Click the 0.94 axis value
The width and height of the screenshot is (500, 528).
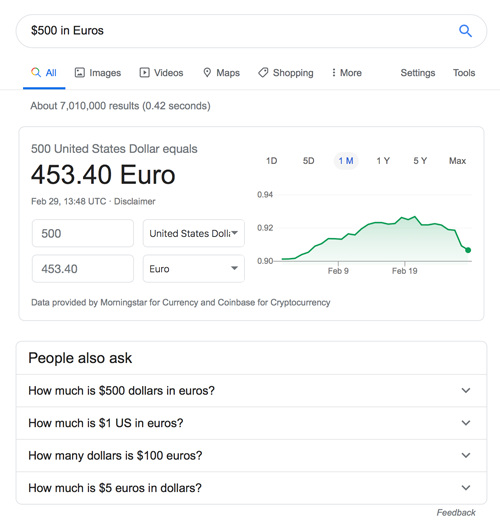(x=265, y=195)
